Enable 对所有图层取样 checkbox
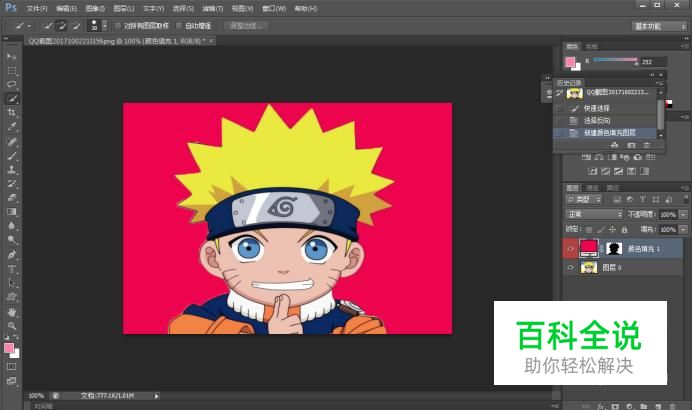The image size is (692, 410). click(118, 26)
